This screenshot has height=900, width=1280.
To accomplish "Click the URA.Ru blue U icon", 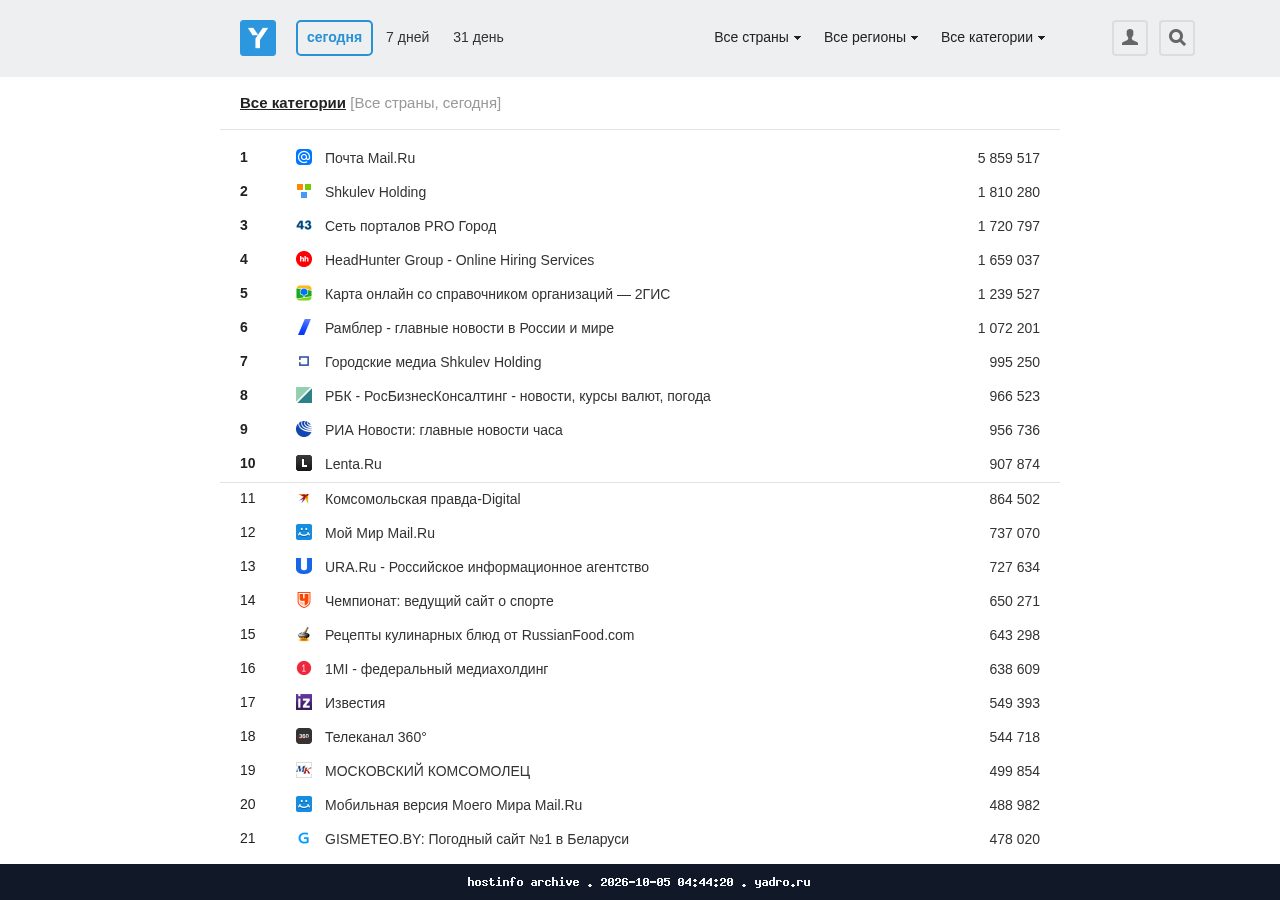I will (x=304, y=566).
